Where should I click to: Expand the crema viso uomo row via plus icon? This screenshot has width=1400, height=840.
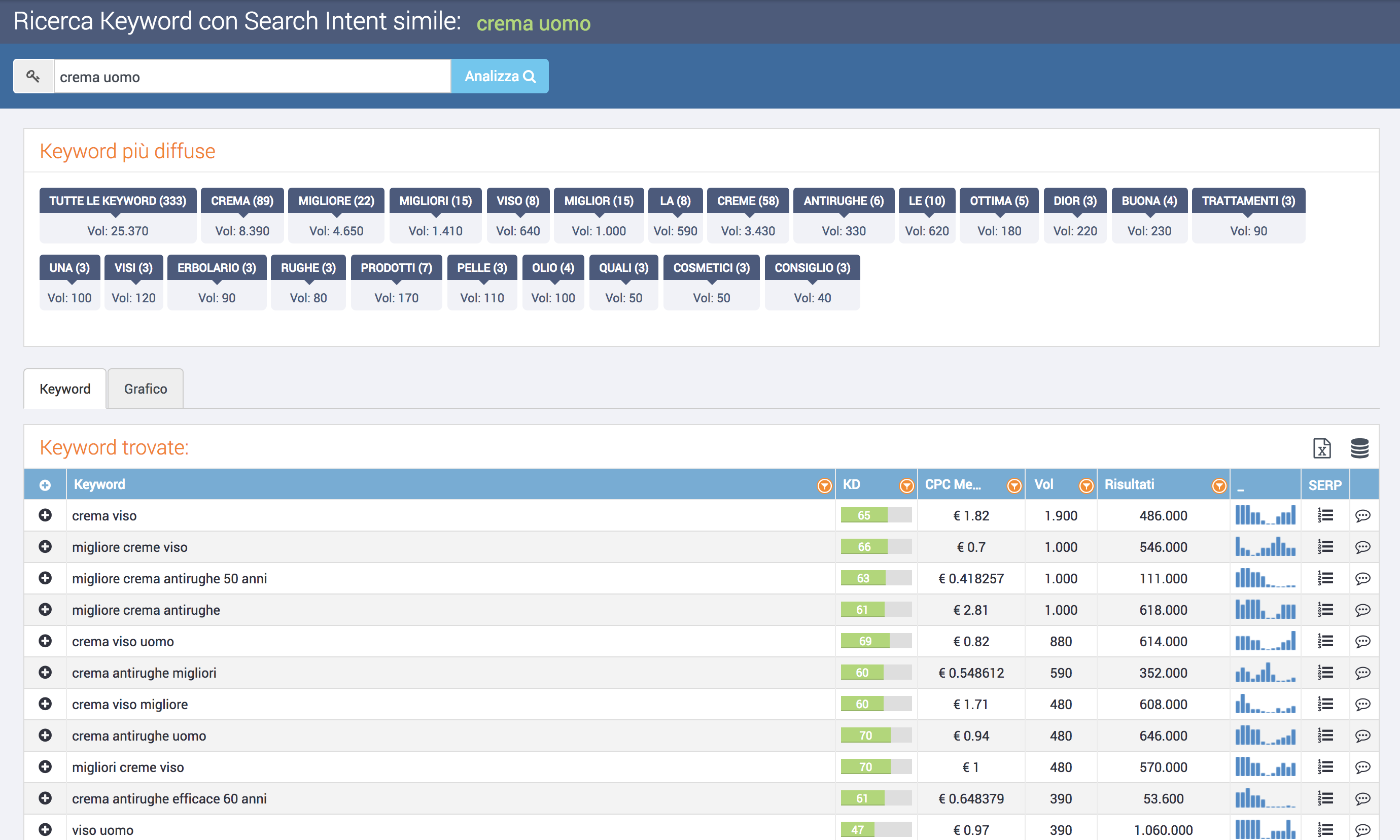45,641
